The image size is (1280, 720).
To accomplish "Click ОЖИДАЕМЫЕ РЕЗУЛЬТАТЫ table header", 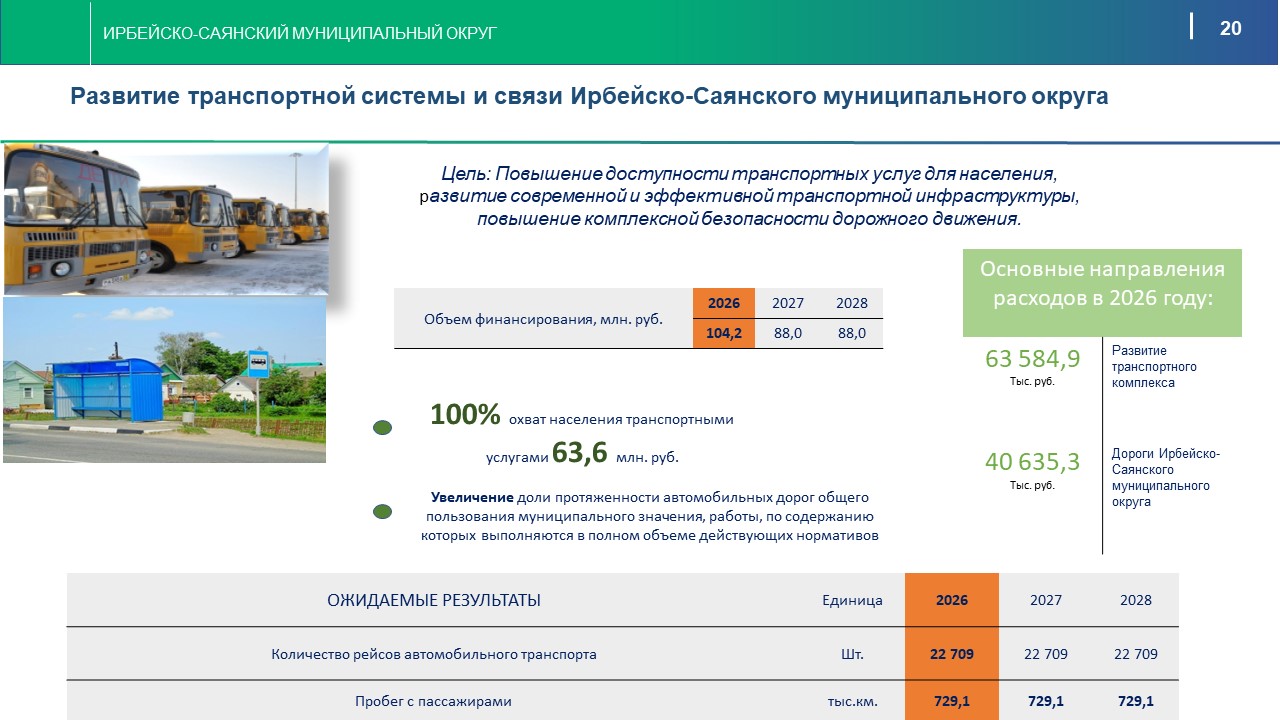I will coord(434,600).
